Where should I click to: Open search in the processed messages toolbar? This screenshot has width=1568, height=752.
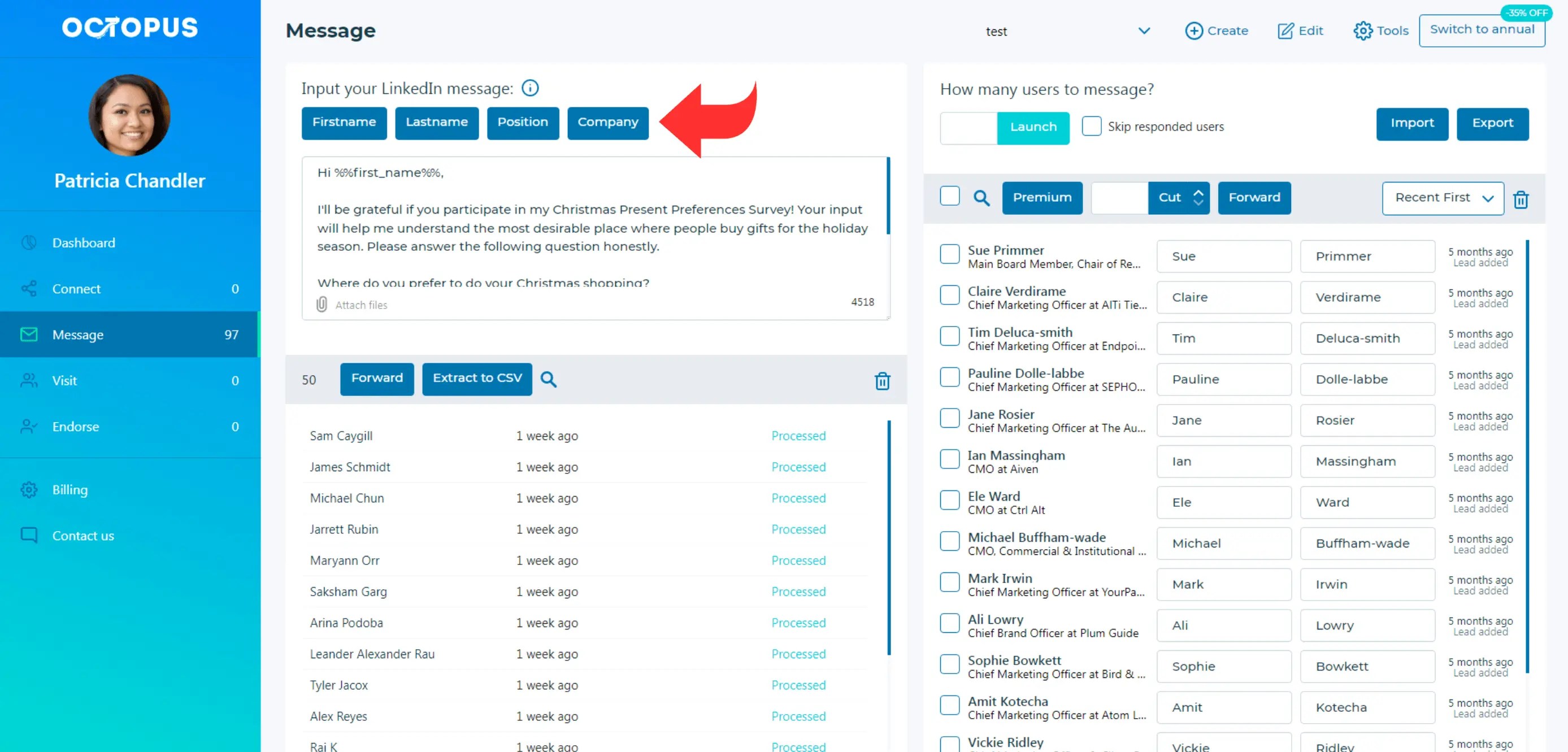click(549, 379)
